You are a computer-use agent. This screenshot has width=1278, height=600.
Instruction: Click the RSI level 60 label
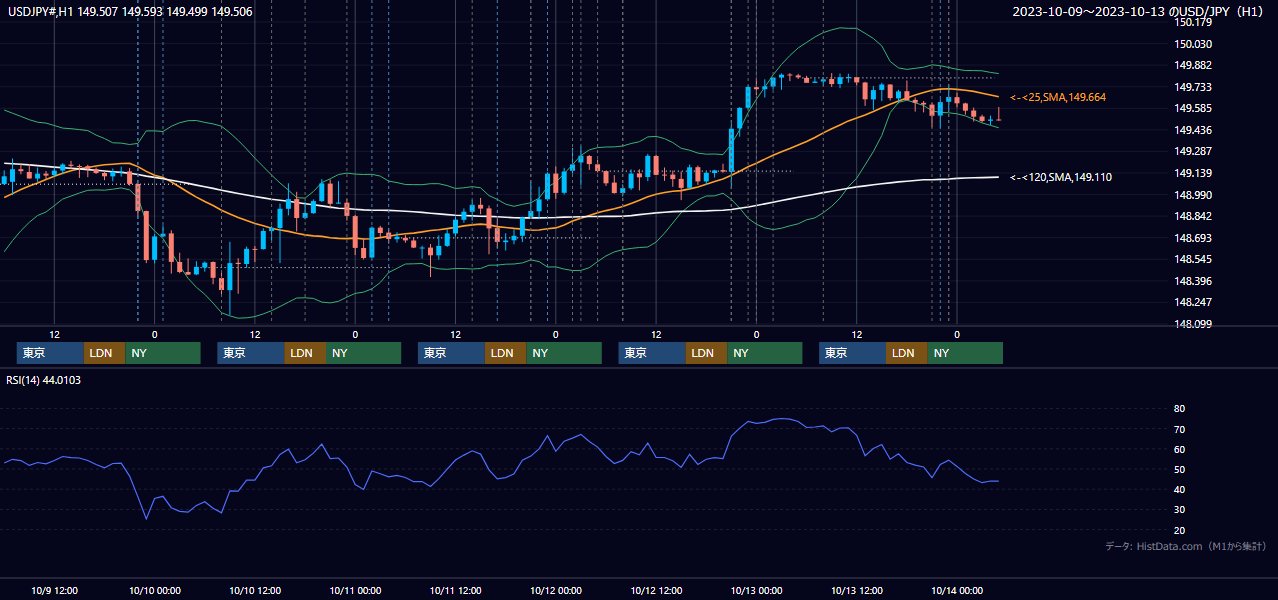click(1179, 449)
